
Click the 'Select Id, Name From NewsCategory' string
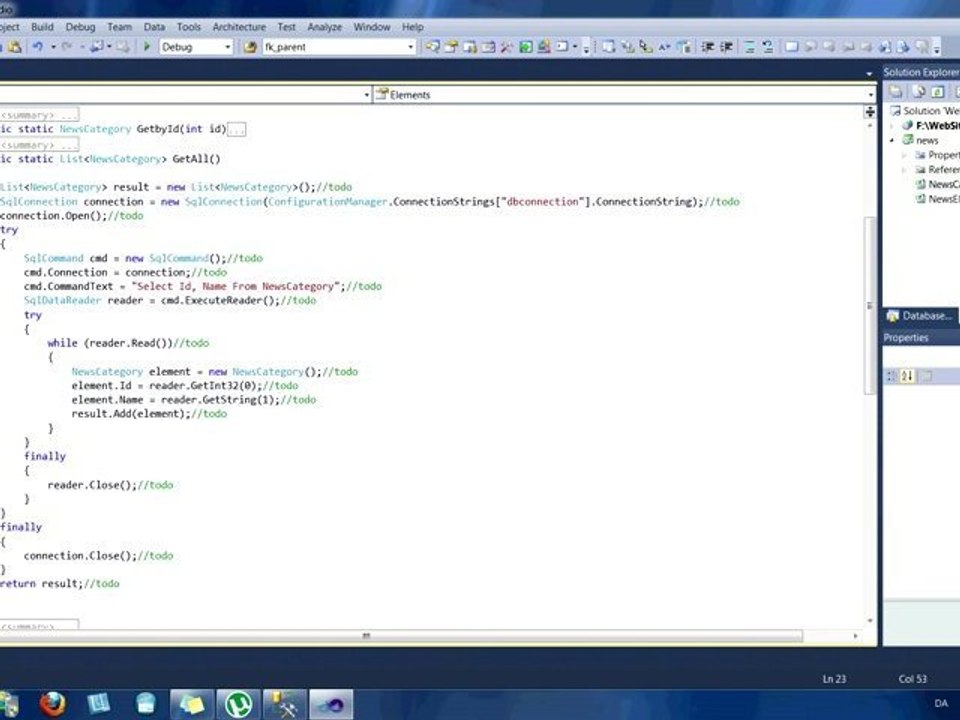point(235,287)
